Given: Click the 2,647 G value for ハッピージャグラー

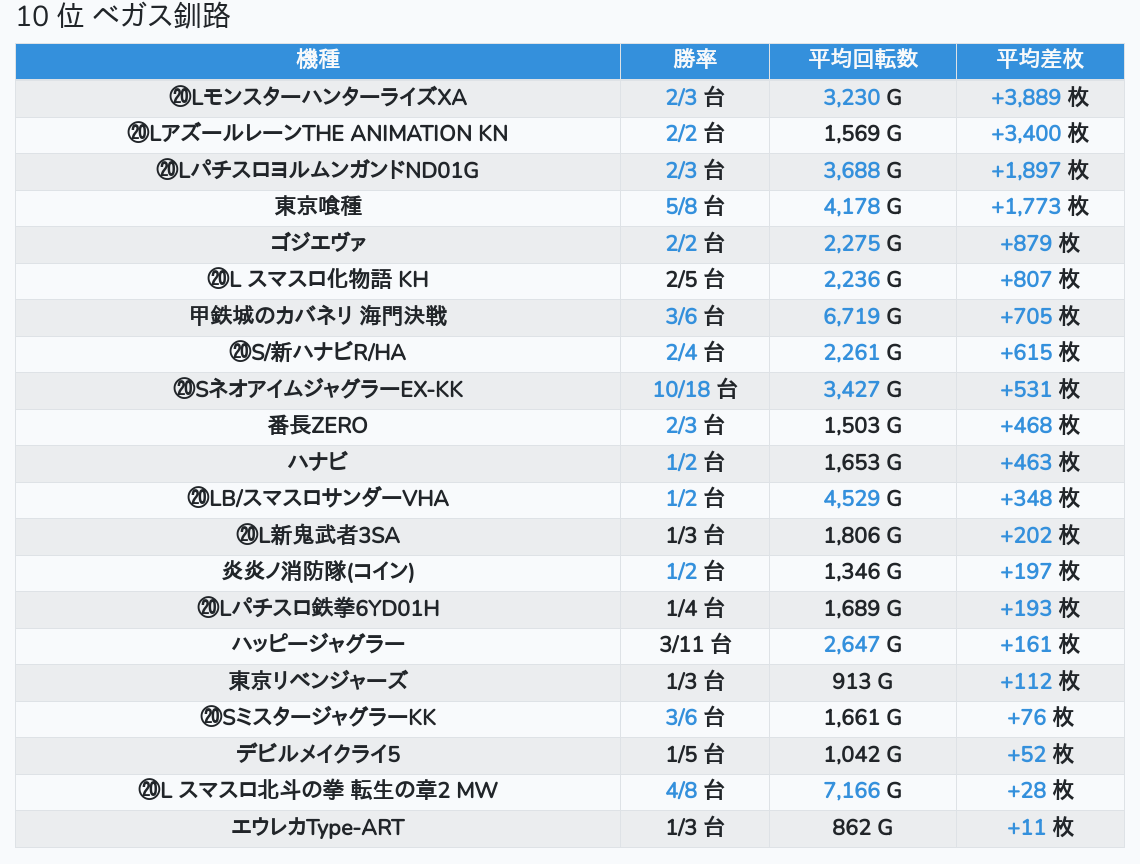Looking at the screenshot, I should coord(851,644).
